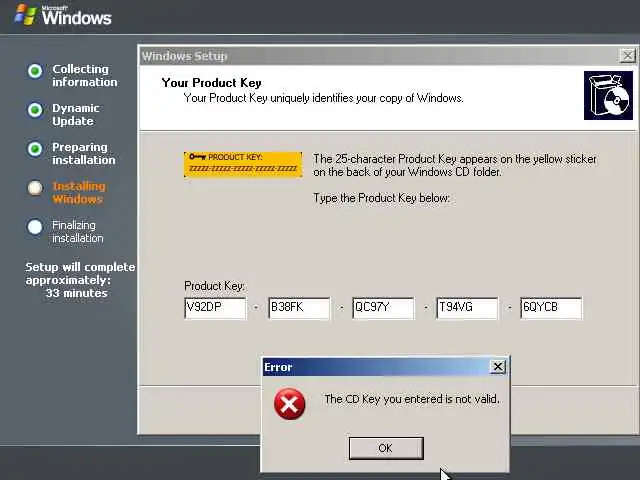Click the 'Dynamic Update' text
The width and height of the screenshot is (640, 480).
(x=76, y=114)
